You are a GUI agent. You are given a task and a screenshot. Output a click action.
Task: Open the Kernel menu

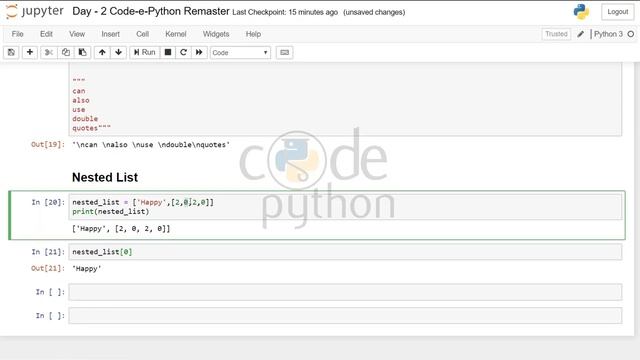pyautogui.click(x=176, y=34)
